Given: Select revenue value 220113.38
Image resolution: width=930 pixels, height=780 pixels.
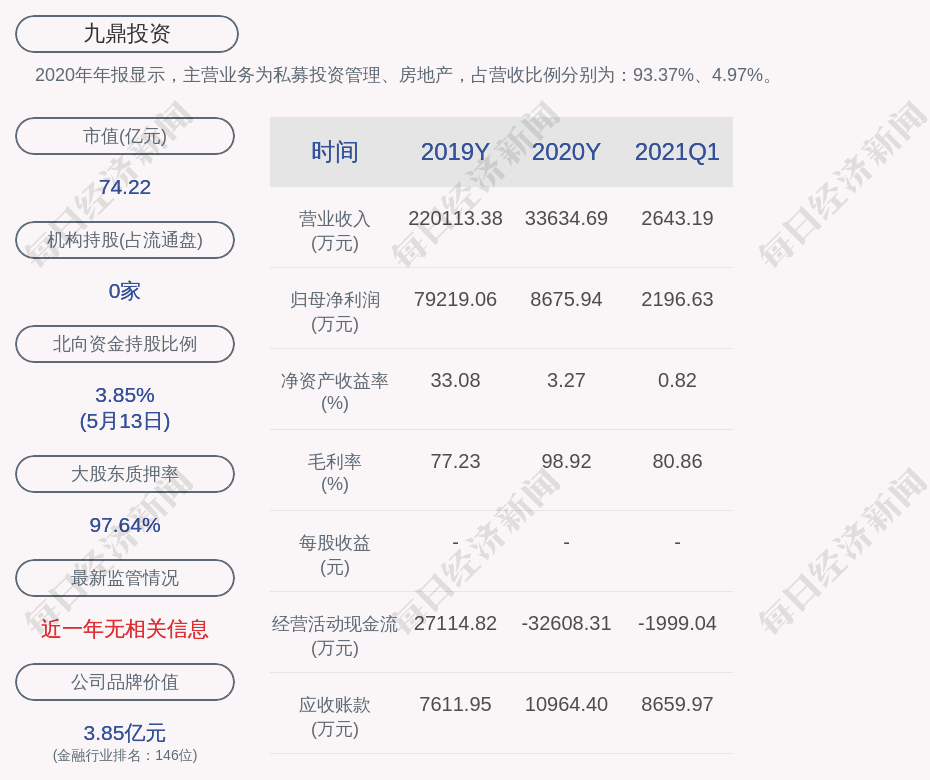Looking at the screenshot, I should tap(455, 218).
